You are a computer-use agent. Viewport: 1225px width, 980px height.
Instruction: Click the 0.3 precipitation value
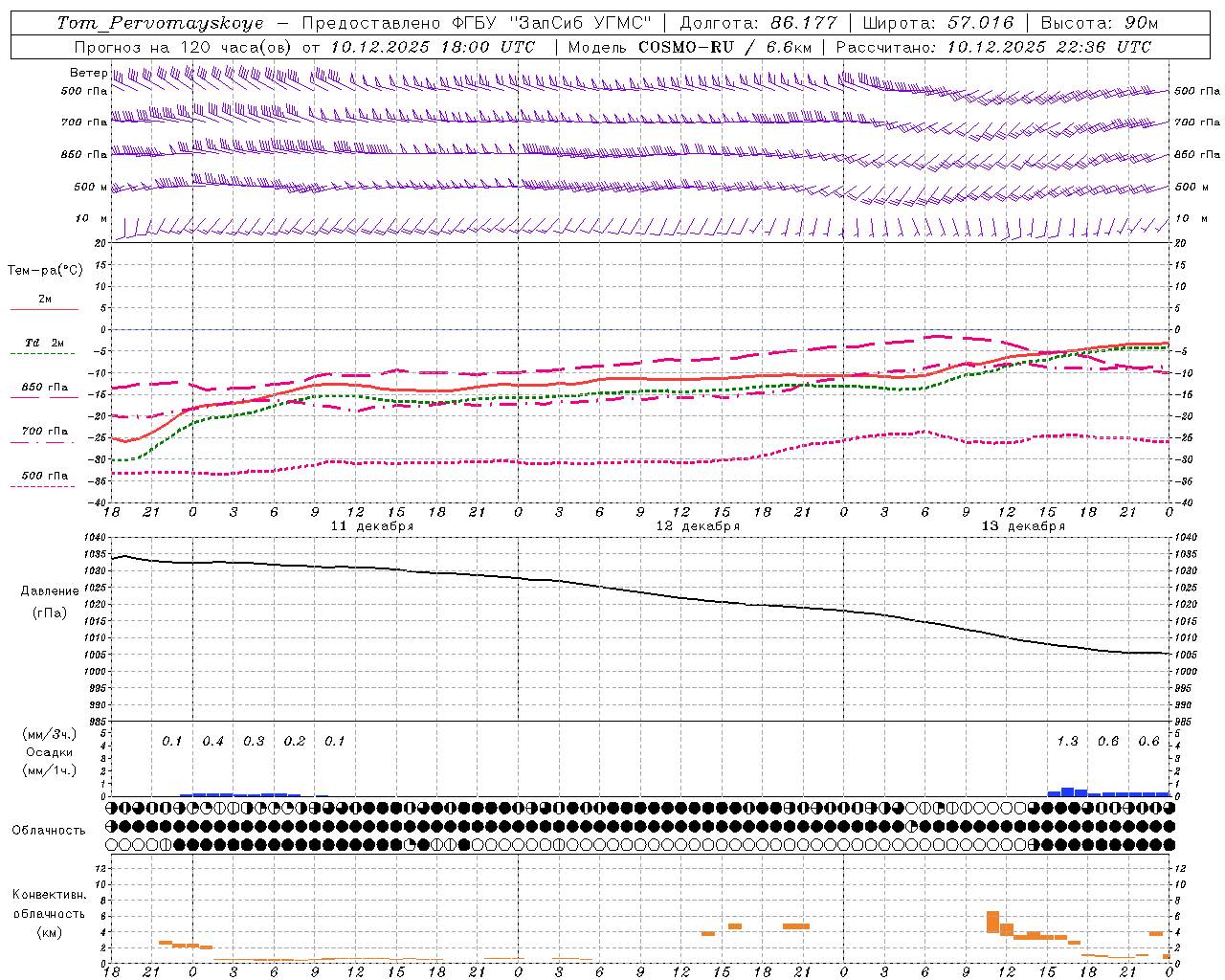click(254, 742)
